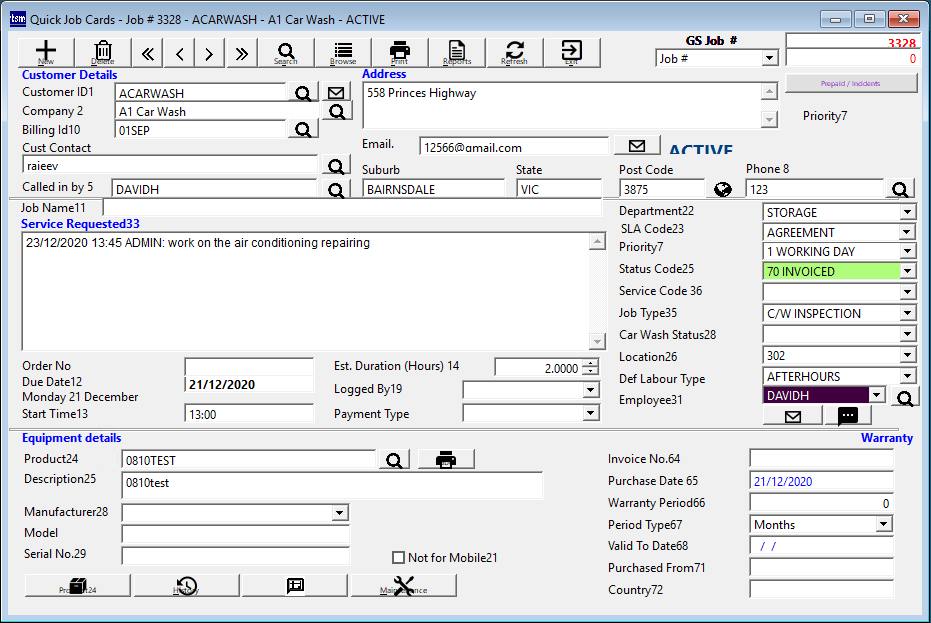The height and width of the screenshot is (623, 931).
Task: Increase Est. Duration with the up spinner
Action: (x=590, y=363)
